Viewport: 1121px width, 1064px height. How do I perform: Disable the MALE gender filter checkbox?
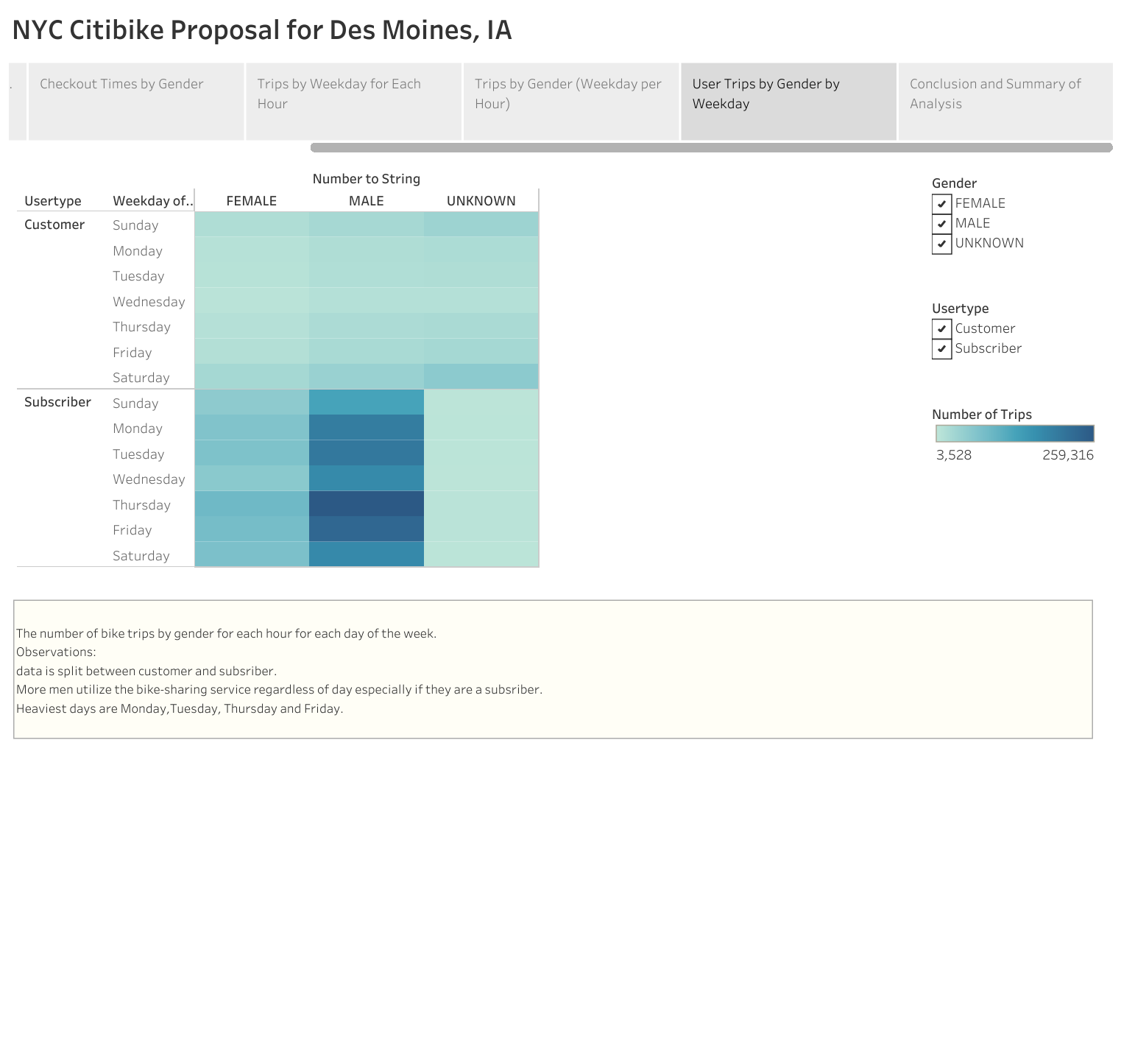pos(941,223)
